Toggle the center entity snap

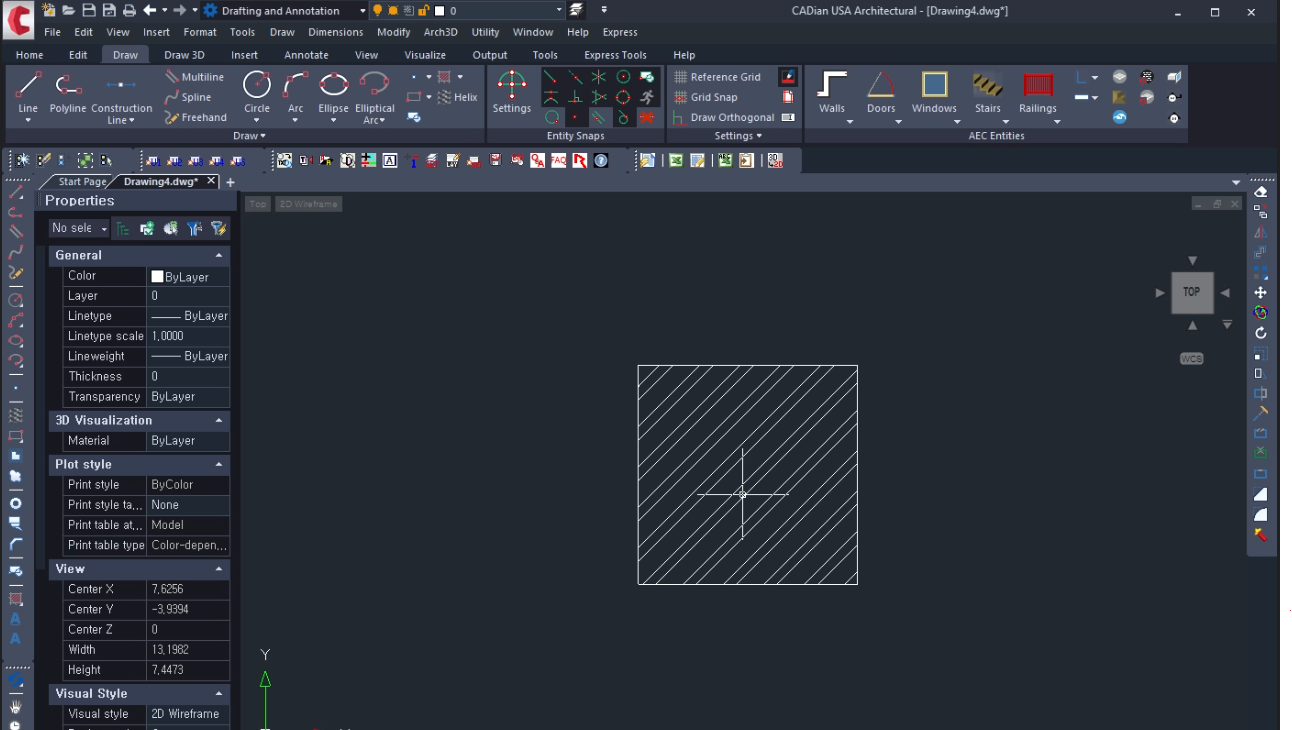pos(623,77)
